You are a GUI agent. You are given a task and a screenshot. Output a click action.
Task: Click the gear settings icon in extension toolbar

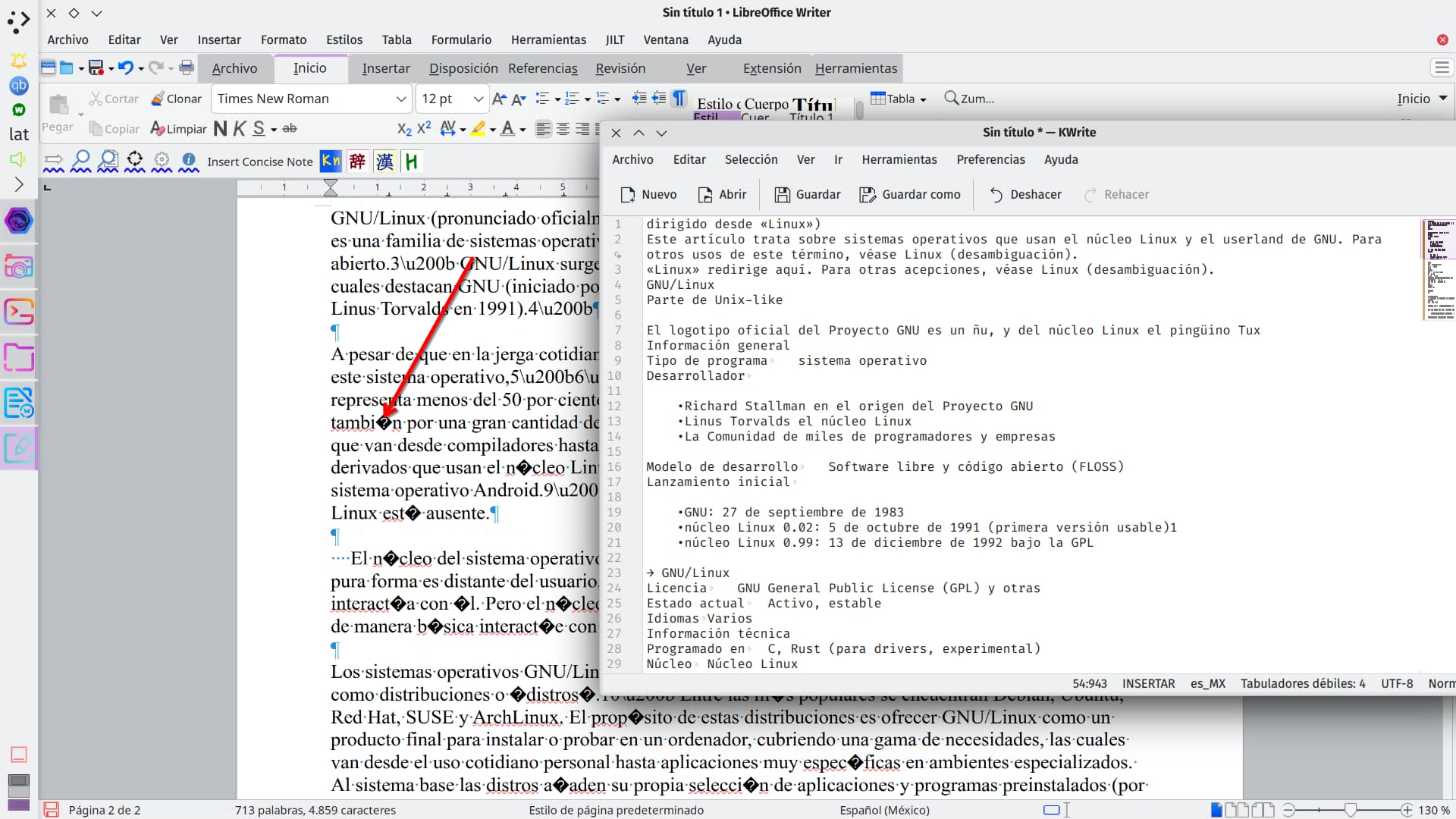162,161
